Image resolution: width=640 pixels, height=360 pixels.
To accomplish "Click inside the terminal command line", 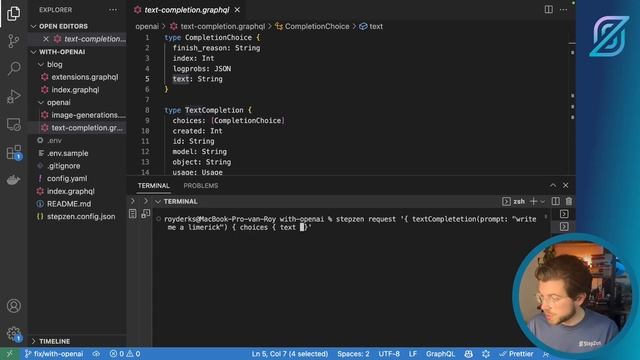I will [x=351, y=223].
